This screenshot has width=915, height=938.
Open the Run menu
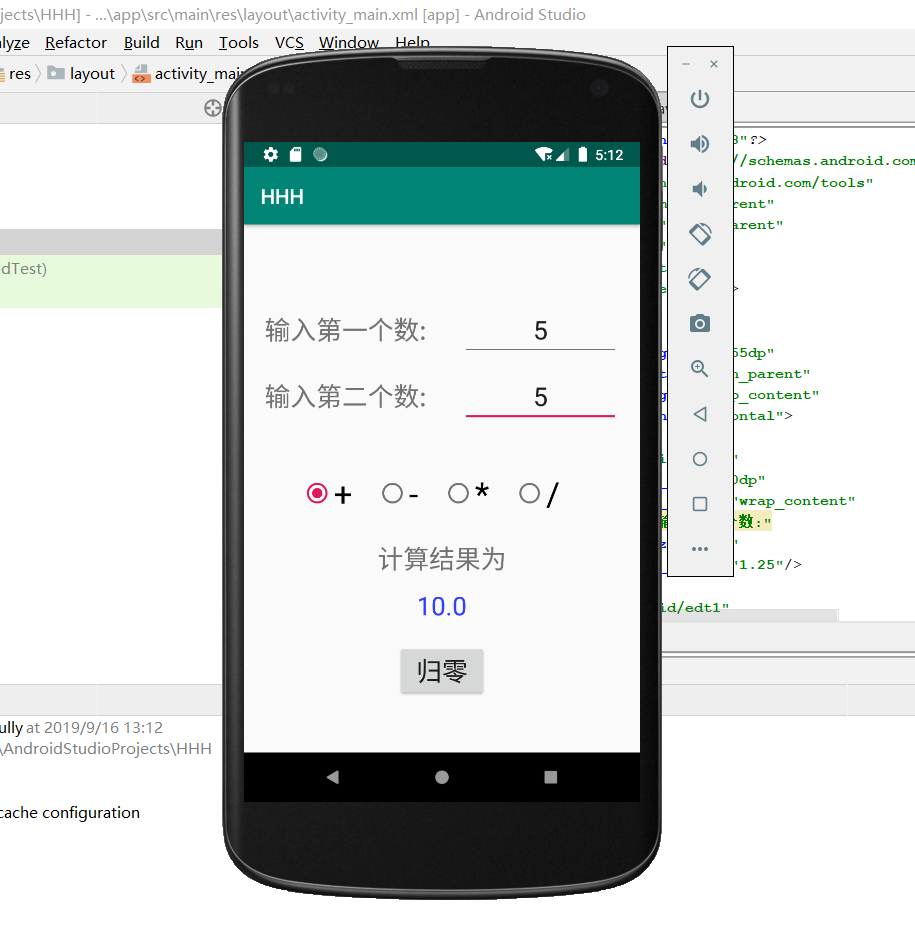[x=189, y=43]
